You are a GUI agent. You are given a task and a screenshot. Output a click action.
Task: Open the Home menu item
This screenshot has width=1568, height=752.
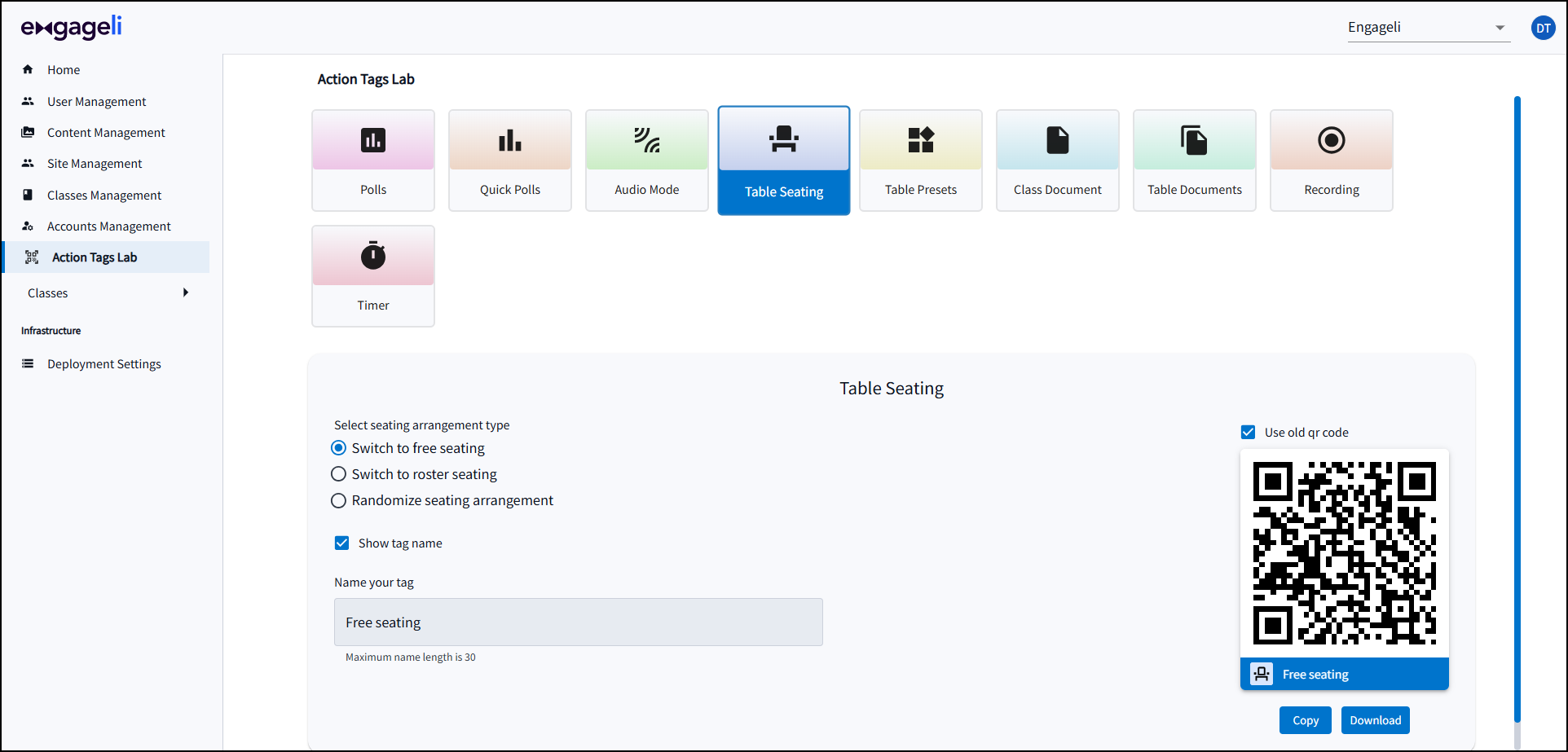64,70
